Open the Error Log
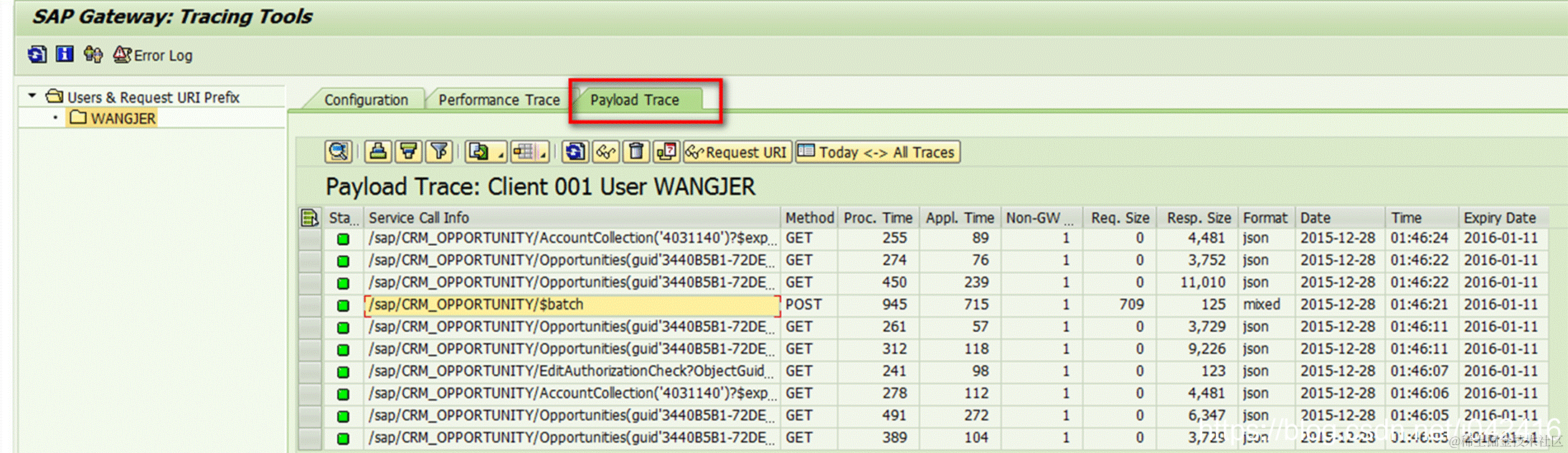Image resolution: width=1568 pixels, height=453 pixels. coord(153,55)
